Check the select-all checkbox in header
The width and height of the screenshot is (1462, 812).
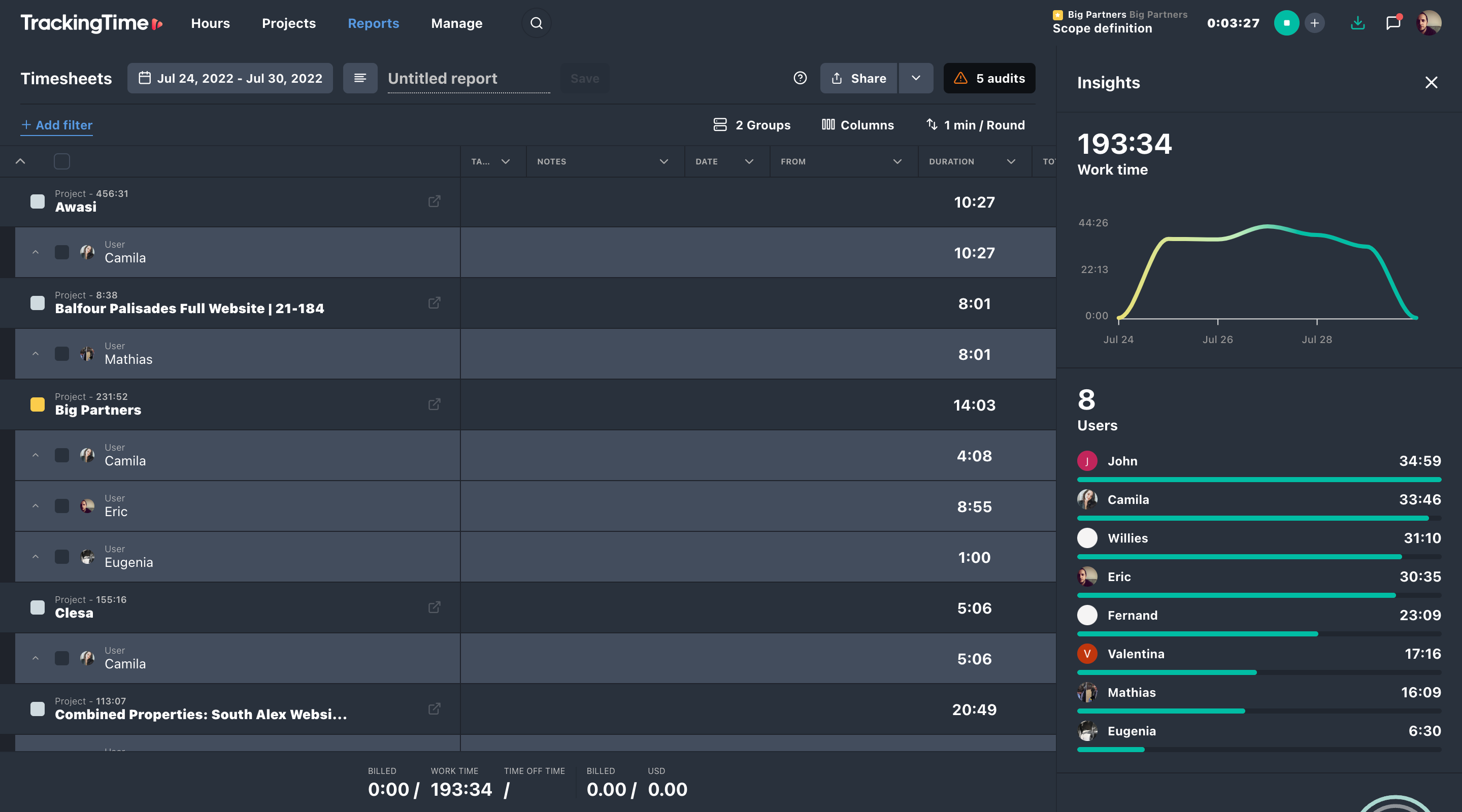click(62, 162)
